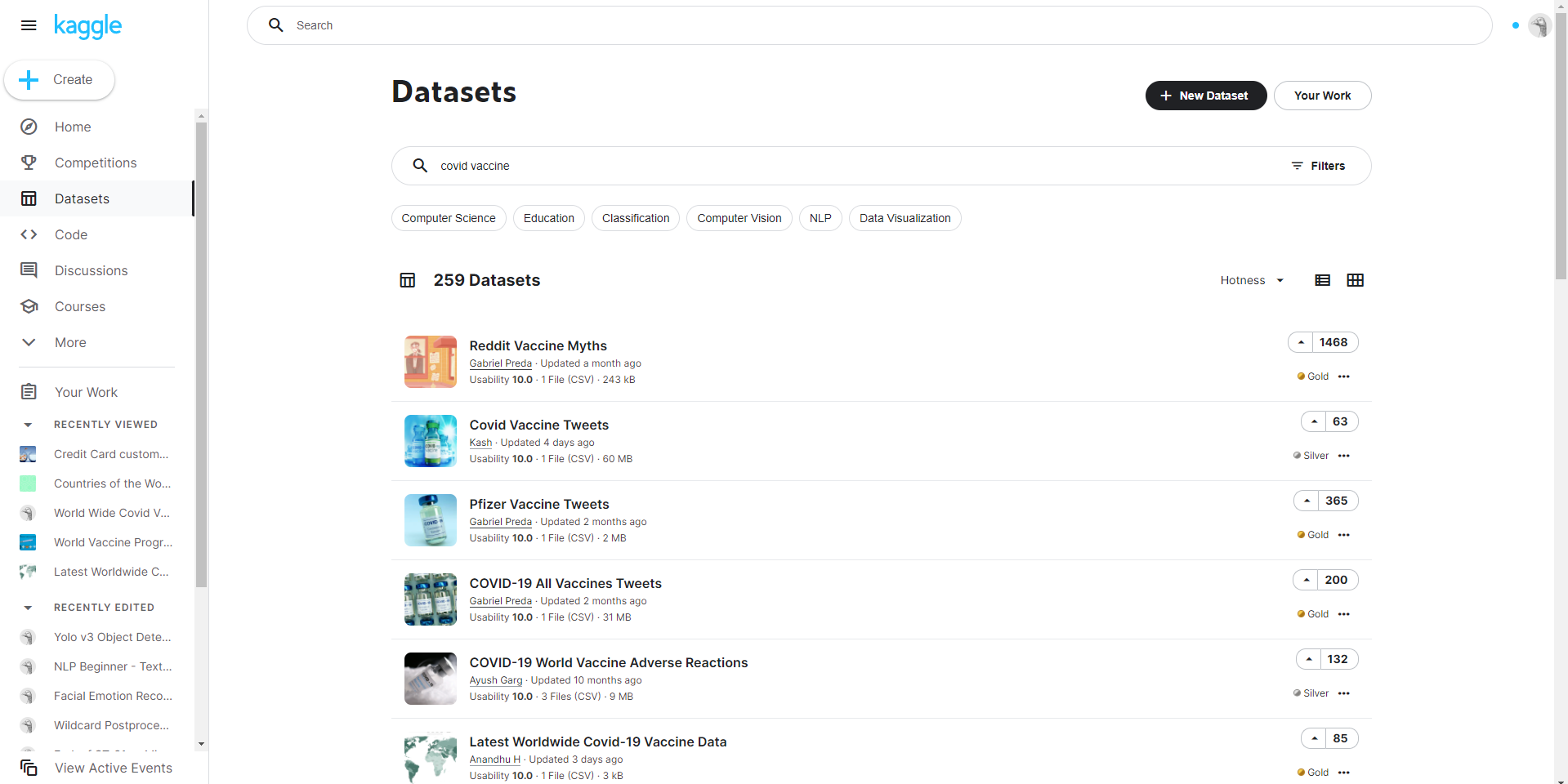Screen dimensions: 1568x784
Task: Open COVID-19 World Vaccine Adverse Reactions title
Action: [609, 662]
